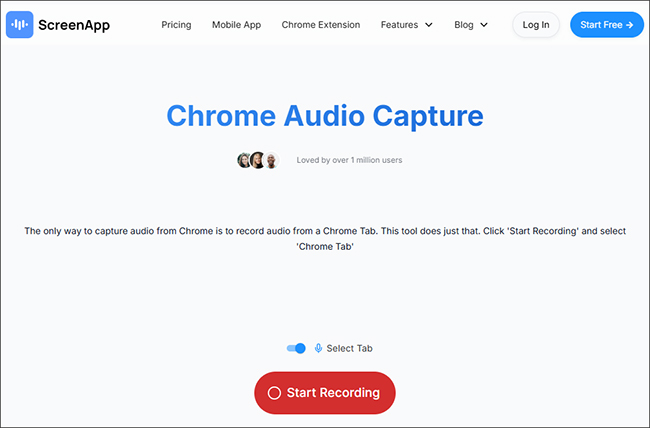Click the chevron next to Blog
The image size is (650, 428).
pos(484,25)
